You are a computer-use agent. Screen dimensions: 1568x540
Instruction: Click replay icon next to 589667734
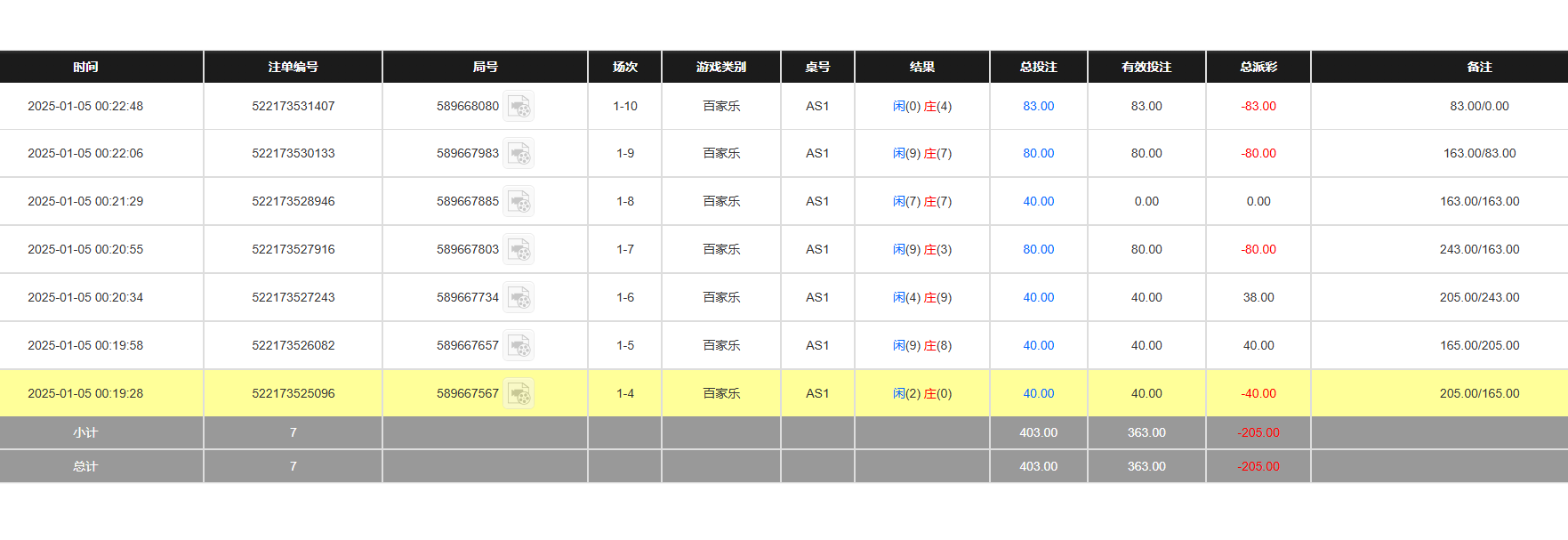(x=519, y=298)
